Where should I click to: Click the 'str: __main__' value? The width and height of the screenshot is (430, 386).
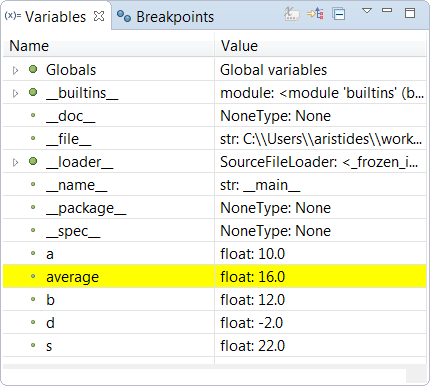tap(260, 185)
